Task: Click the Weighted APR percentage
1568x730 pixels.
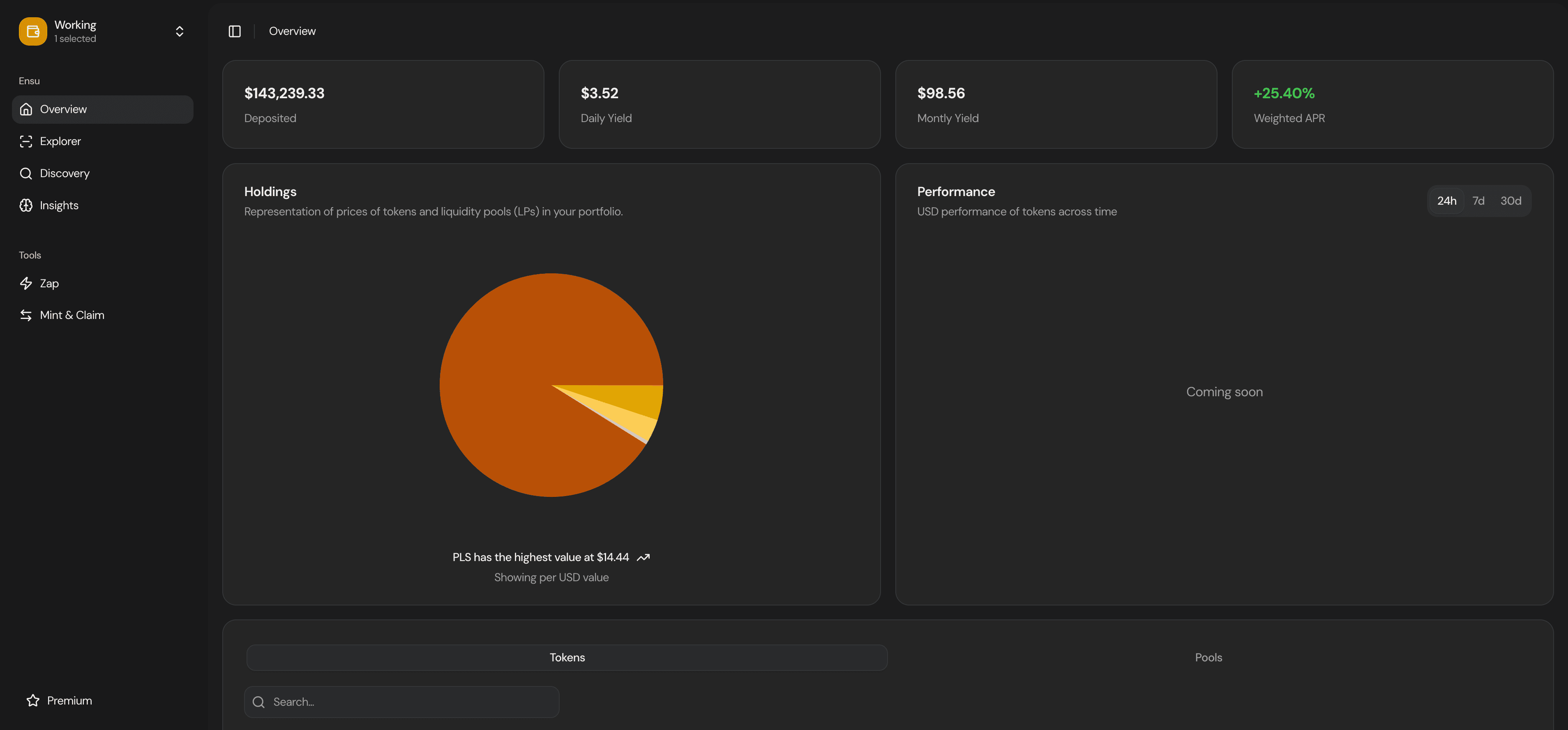Action: pos(1284,93)
